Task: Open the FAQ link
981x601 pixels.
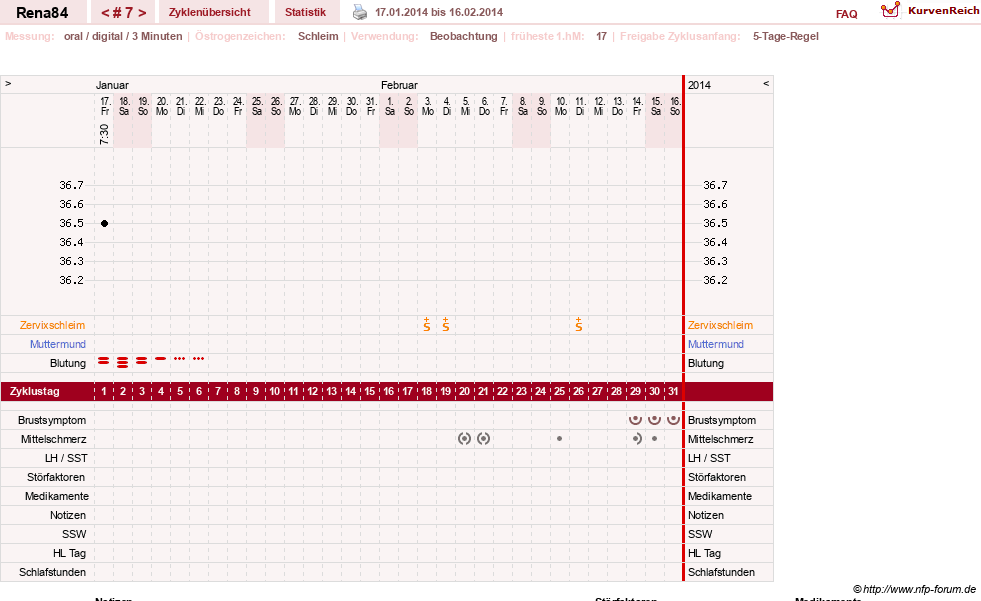Action: pyautogui.click(x=846, y=14)
